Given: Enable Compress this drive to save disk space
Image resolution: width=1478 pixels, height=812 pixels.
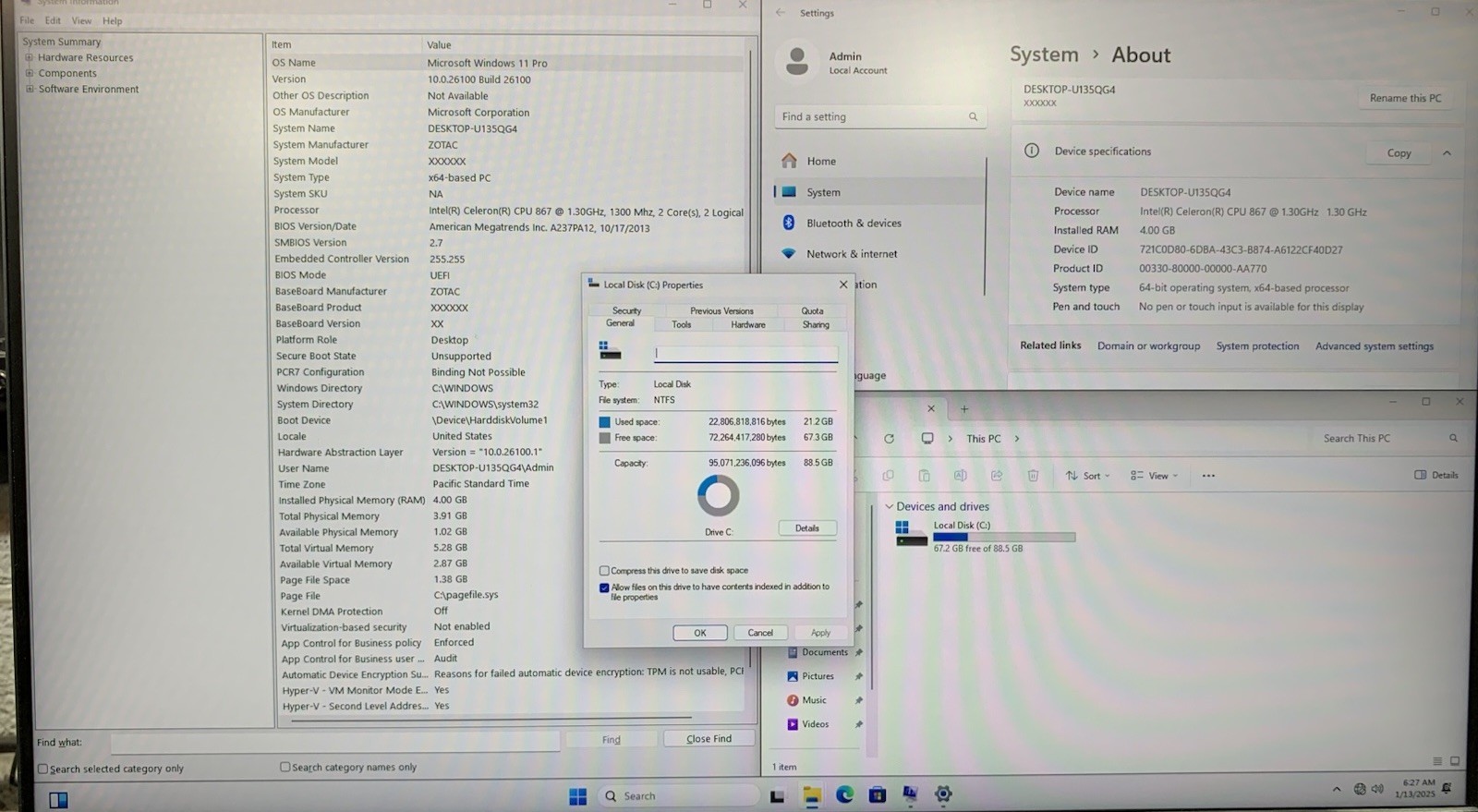Looking at the screenshot, I should point(604,571).
